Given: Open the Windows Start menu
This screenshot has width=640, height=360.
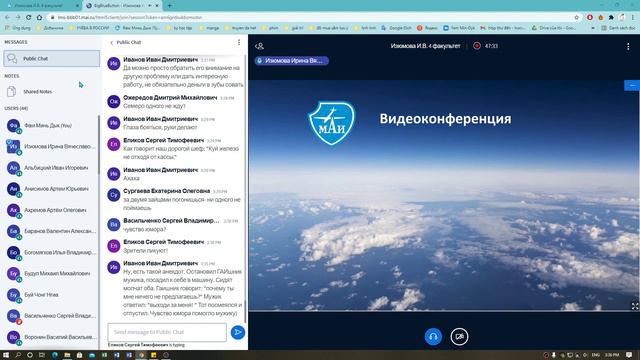Looking at the screenshot, I should (6, 356).
